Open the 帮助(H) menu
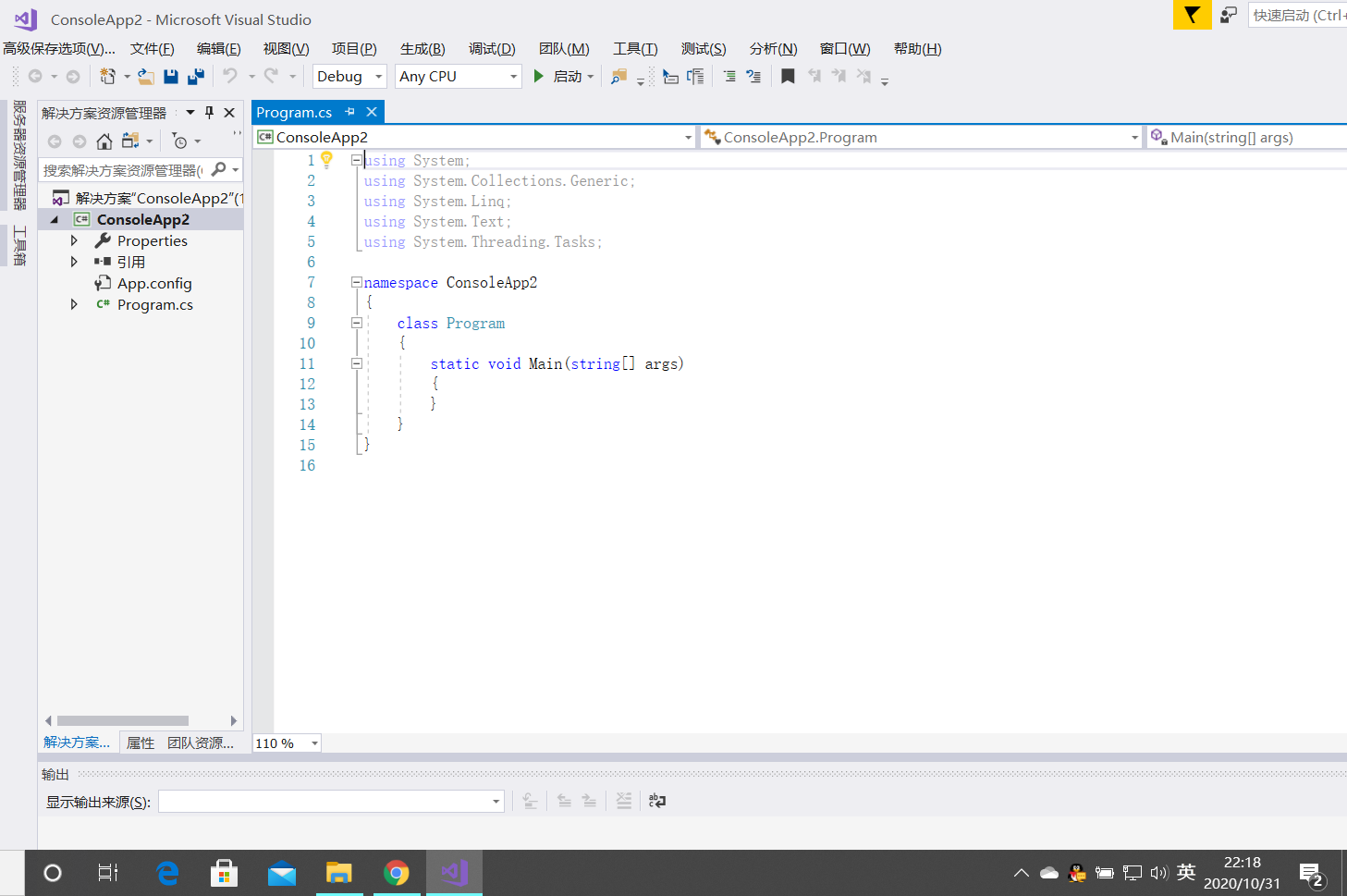The image size is (1347, 896). [x=917, y=49]
